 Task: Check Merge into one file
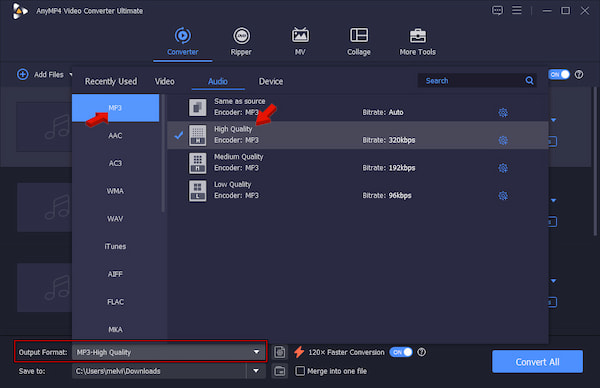click(300, 371)
